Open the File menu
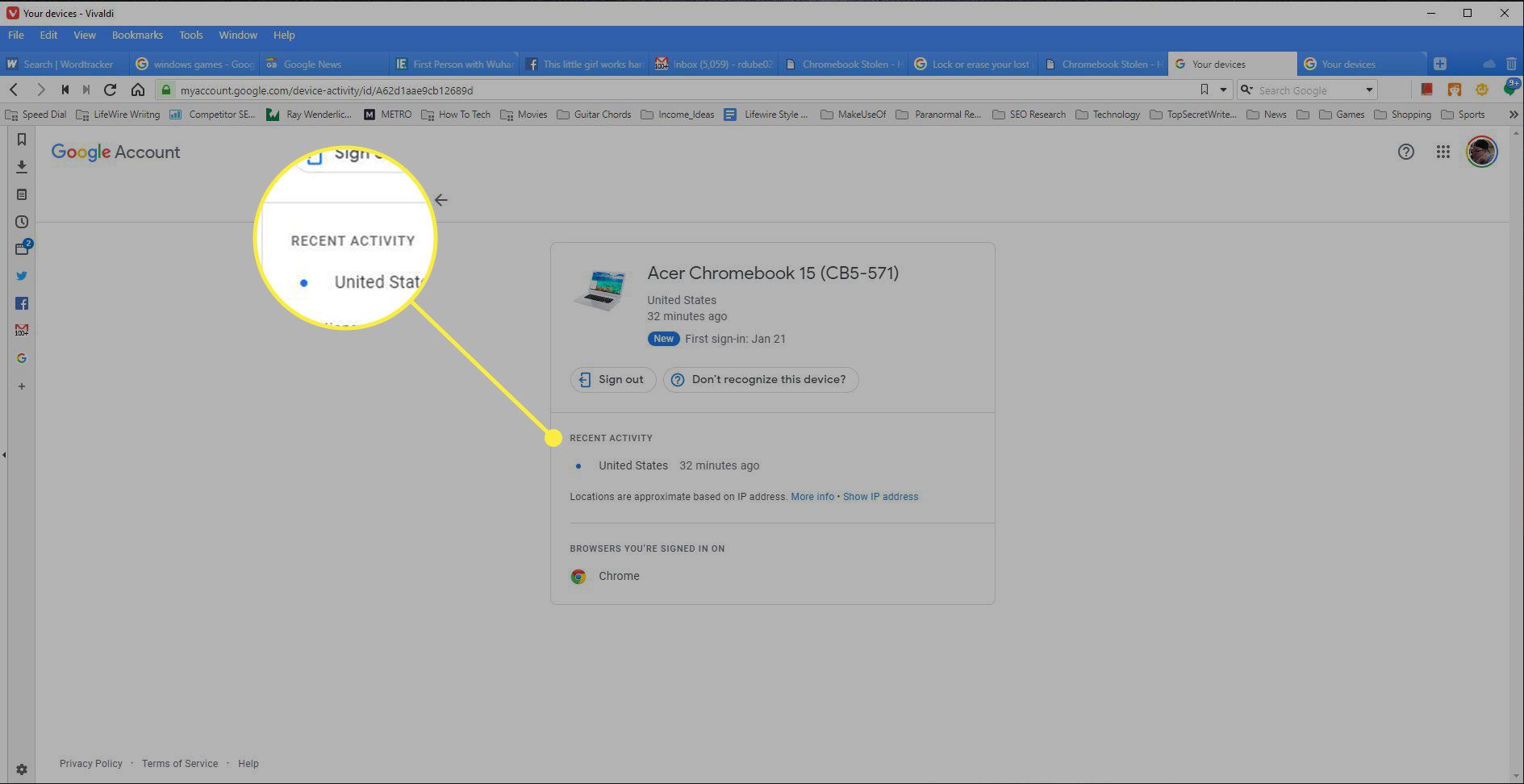Screen dimensions: 1524x784 [x=16, y=35]
